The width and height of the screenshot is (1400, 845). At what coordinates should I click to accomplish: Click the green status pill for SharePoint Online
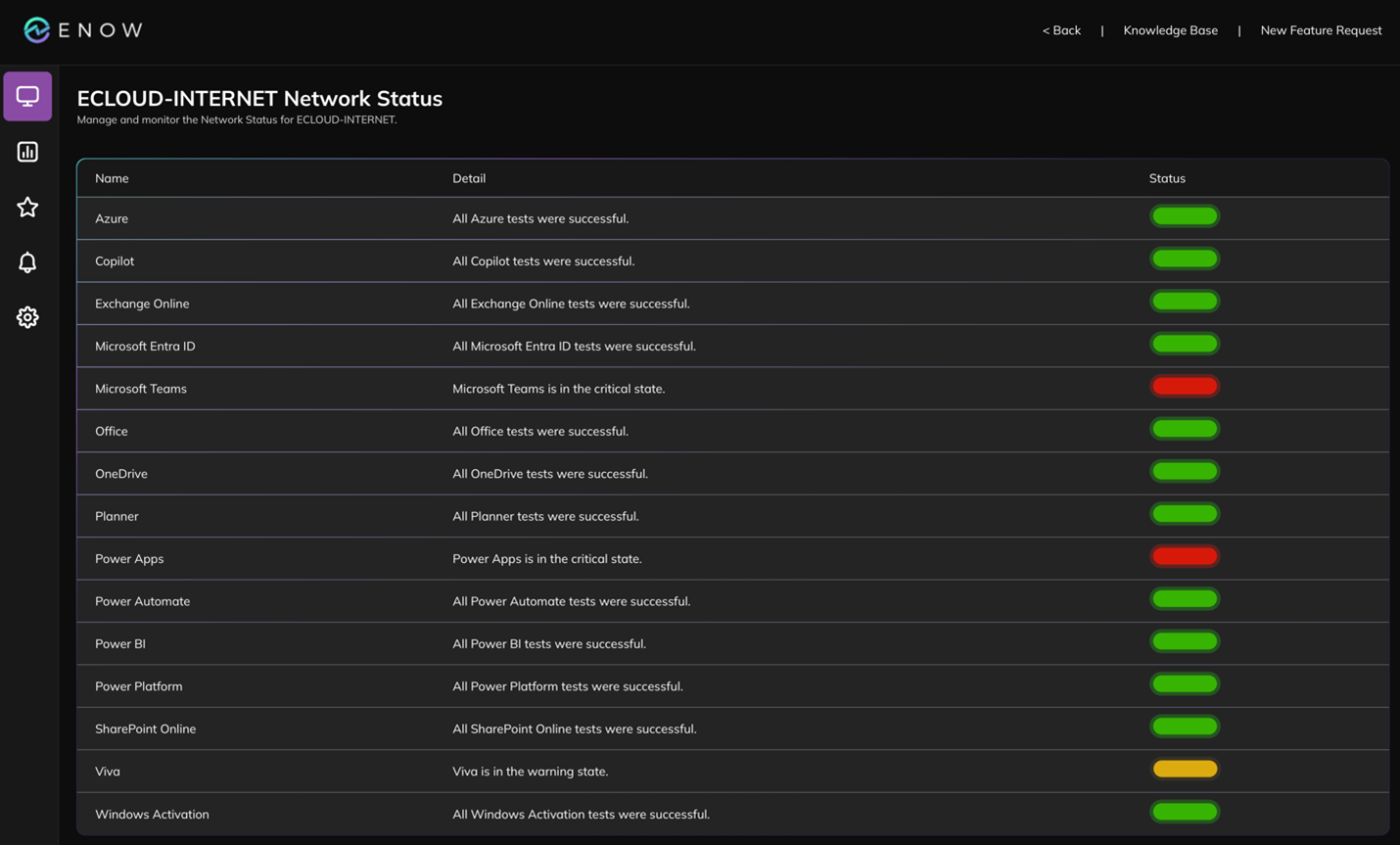(x=1185, y=728)
